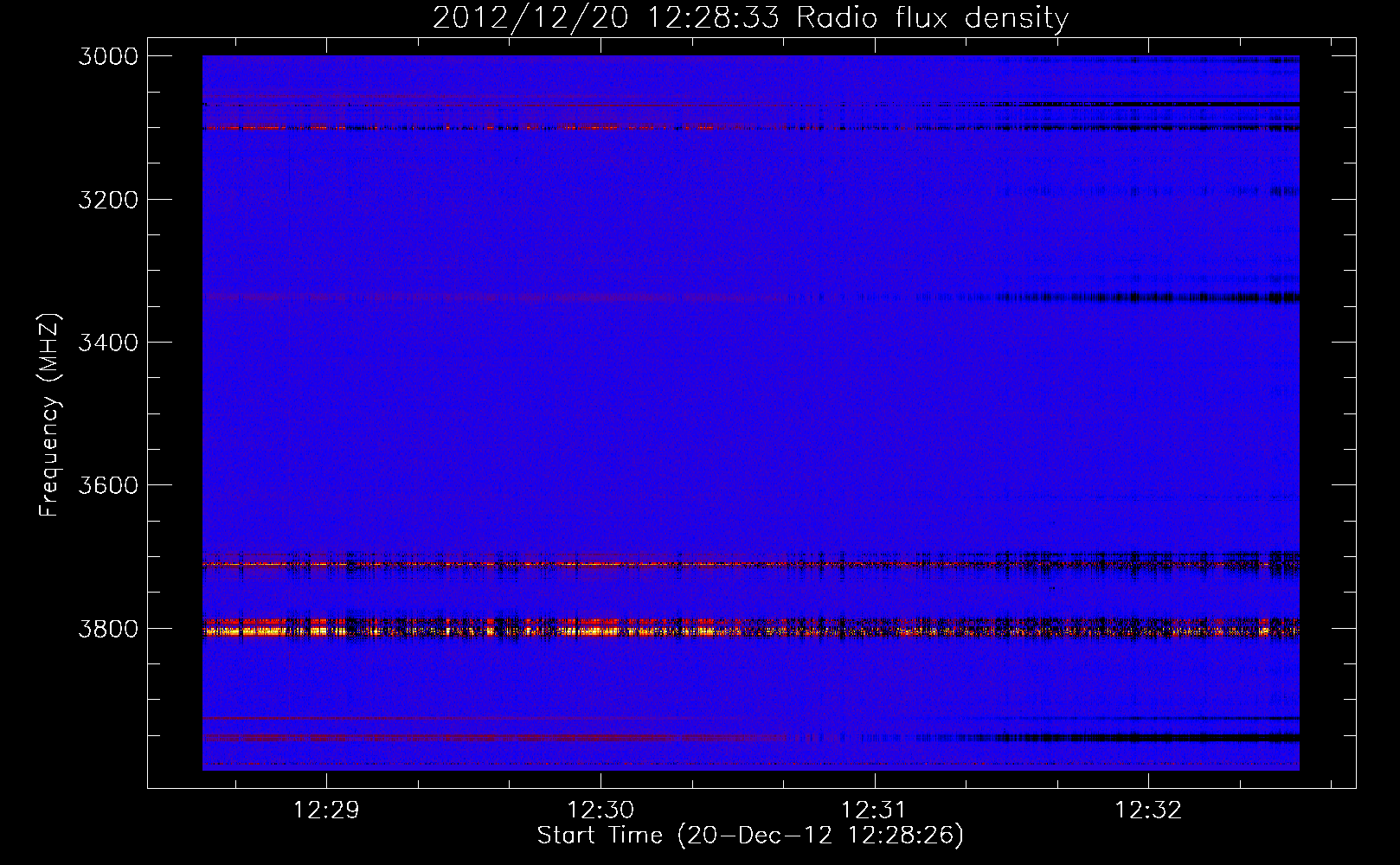Click the 12:31 time axis label
The height and width of the screenshot is (865, 1400).
point(874,811)
